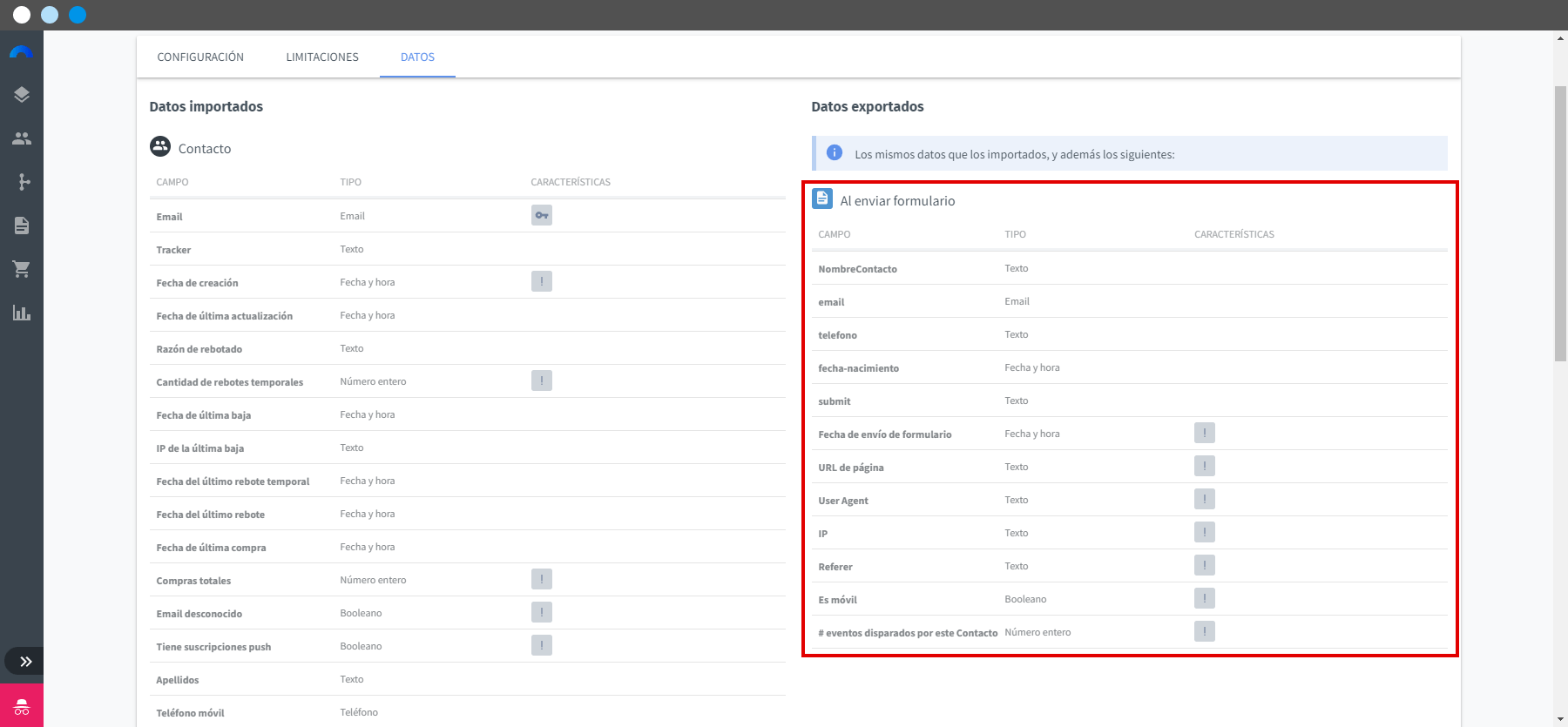Switch to the LIMITACIONES tab
Screen dimensions: 1568x727
point(322,57)
